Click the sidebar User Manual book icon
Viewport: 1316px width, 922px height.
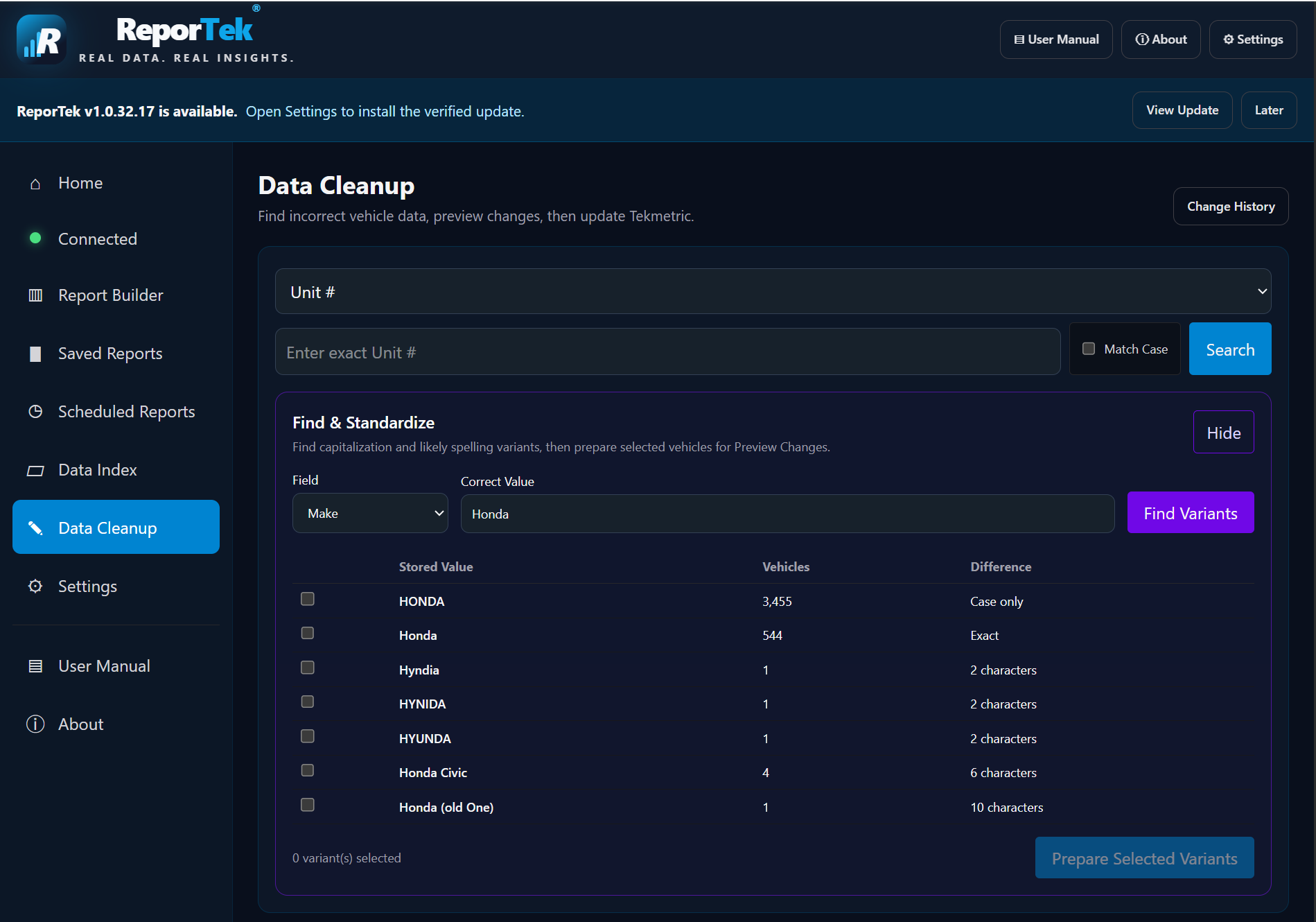[x=35, y=666]
